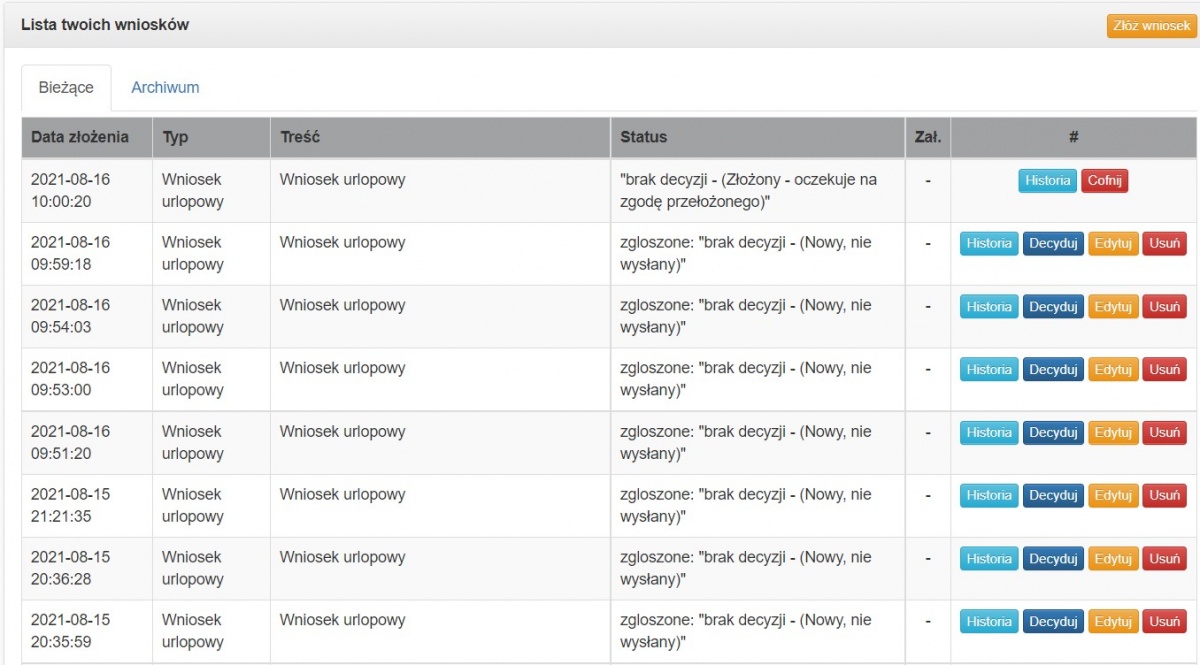Click the Lista twoich wniosków heading
The image size is (1200, 665).
tap(105, 24)
